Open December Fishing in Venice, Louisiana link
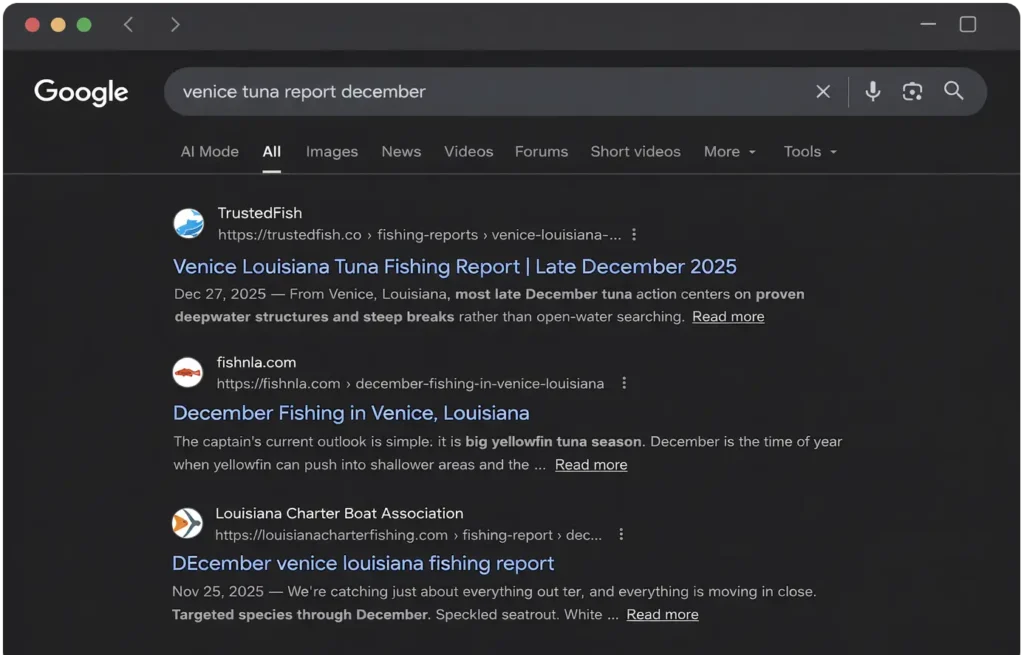The width and height of the screenshot is (1024, 655). coord(351,413)
